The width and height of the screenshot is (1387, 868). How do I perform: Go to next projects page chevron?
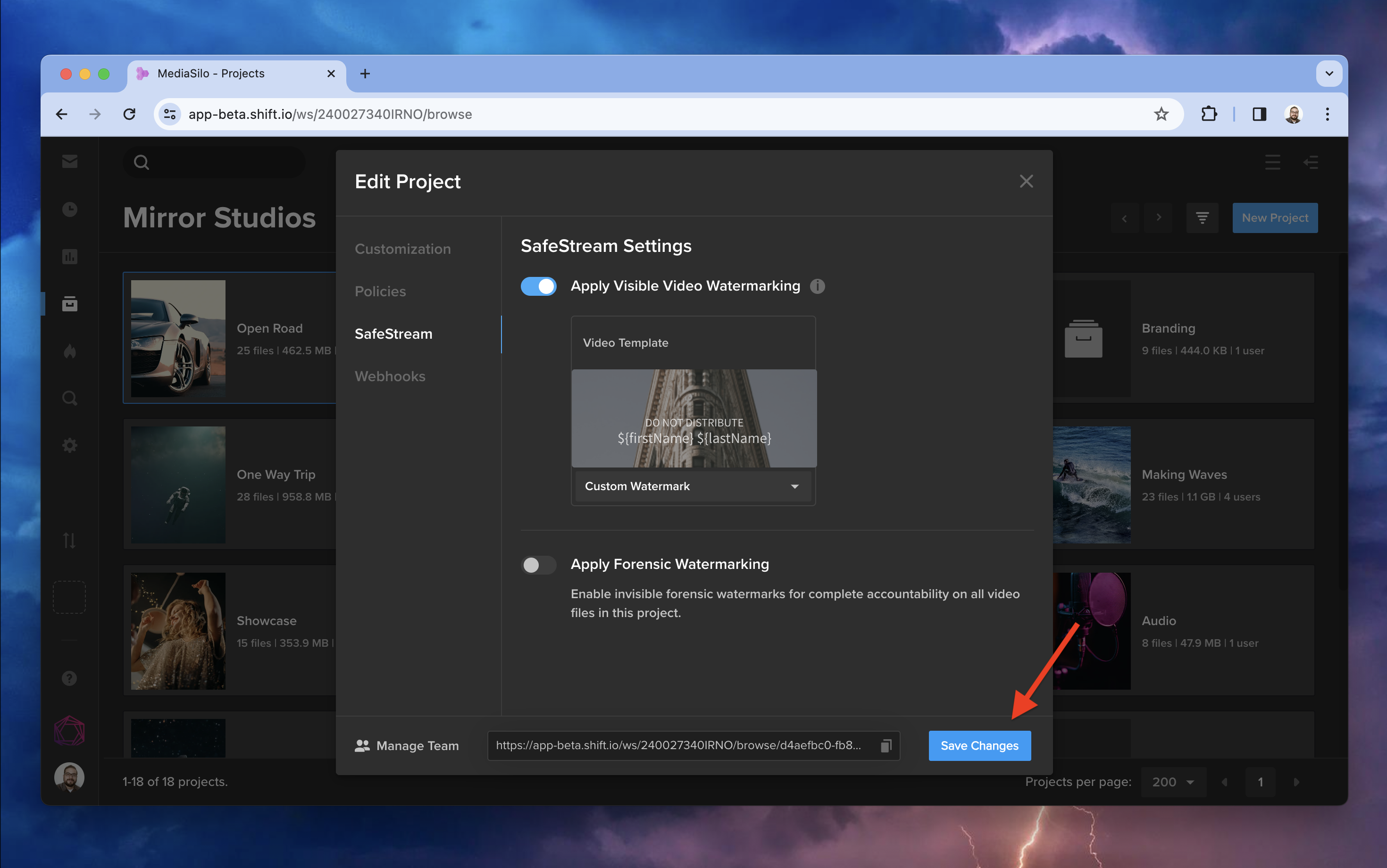[1159, 217]
